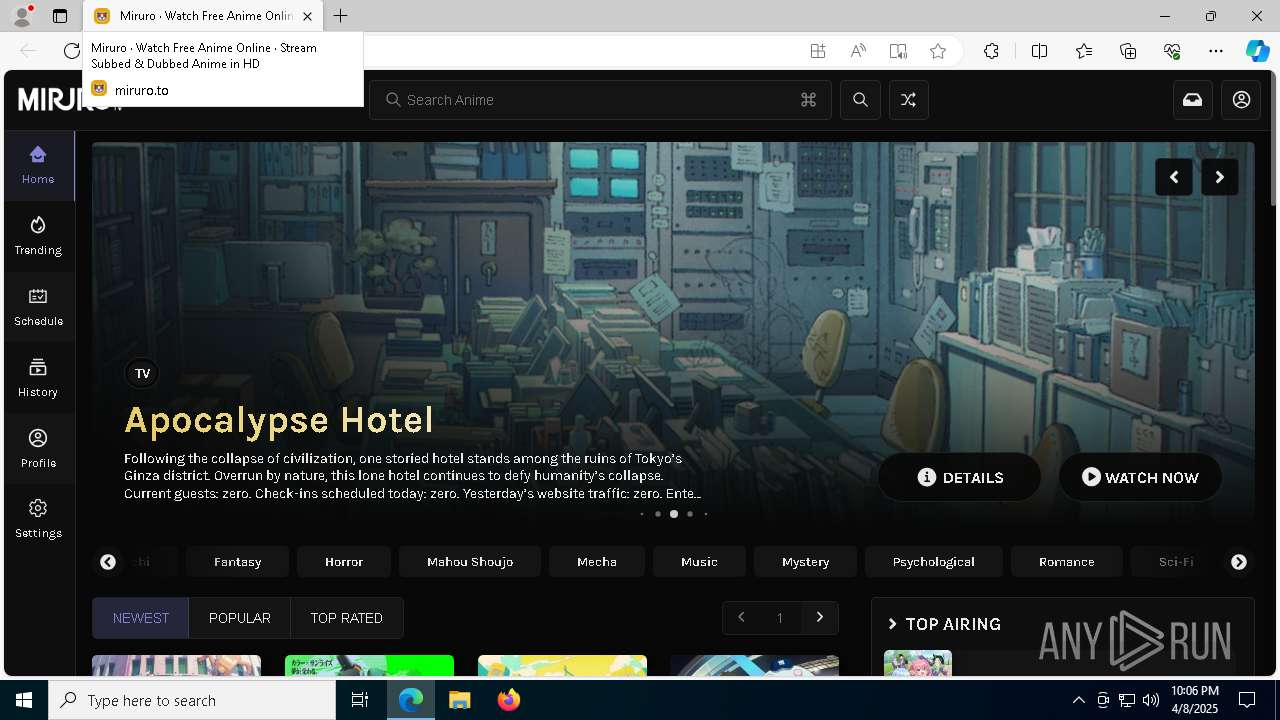Image resolution: width=1280 pixels, height=720 pixels.
Task: Click in the Search Anime field
Action: (600, 100)
